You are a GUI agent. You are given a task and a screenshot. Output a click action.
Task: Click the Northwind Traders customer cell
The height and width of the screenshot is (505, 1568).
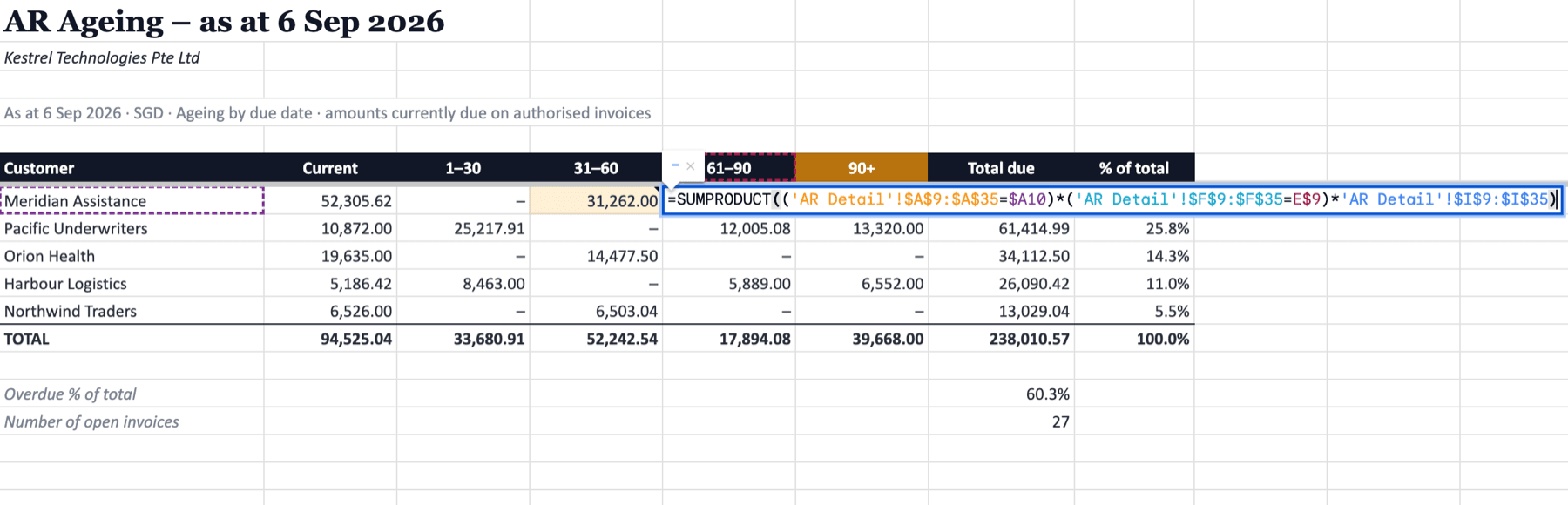click(x=132, y=311)
